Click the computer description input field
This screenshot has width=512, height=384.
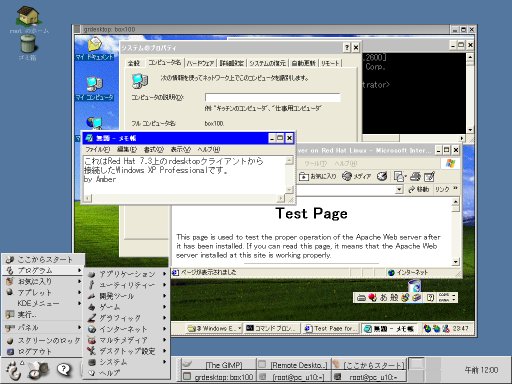tap(273, 97)
